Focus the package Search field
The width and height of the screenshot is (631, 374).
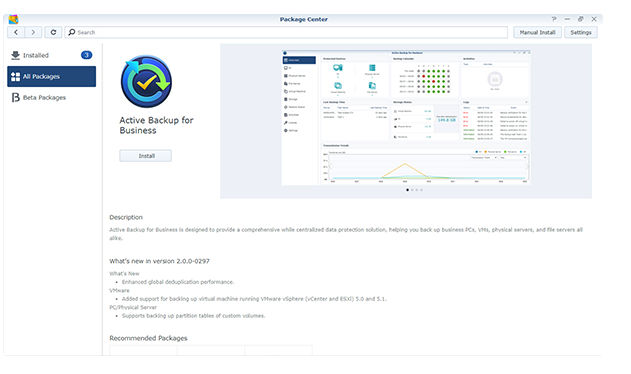[286, 32]
